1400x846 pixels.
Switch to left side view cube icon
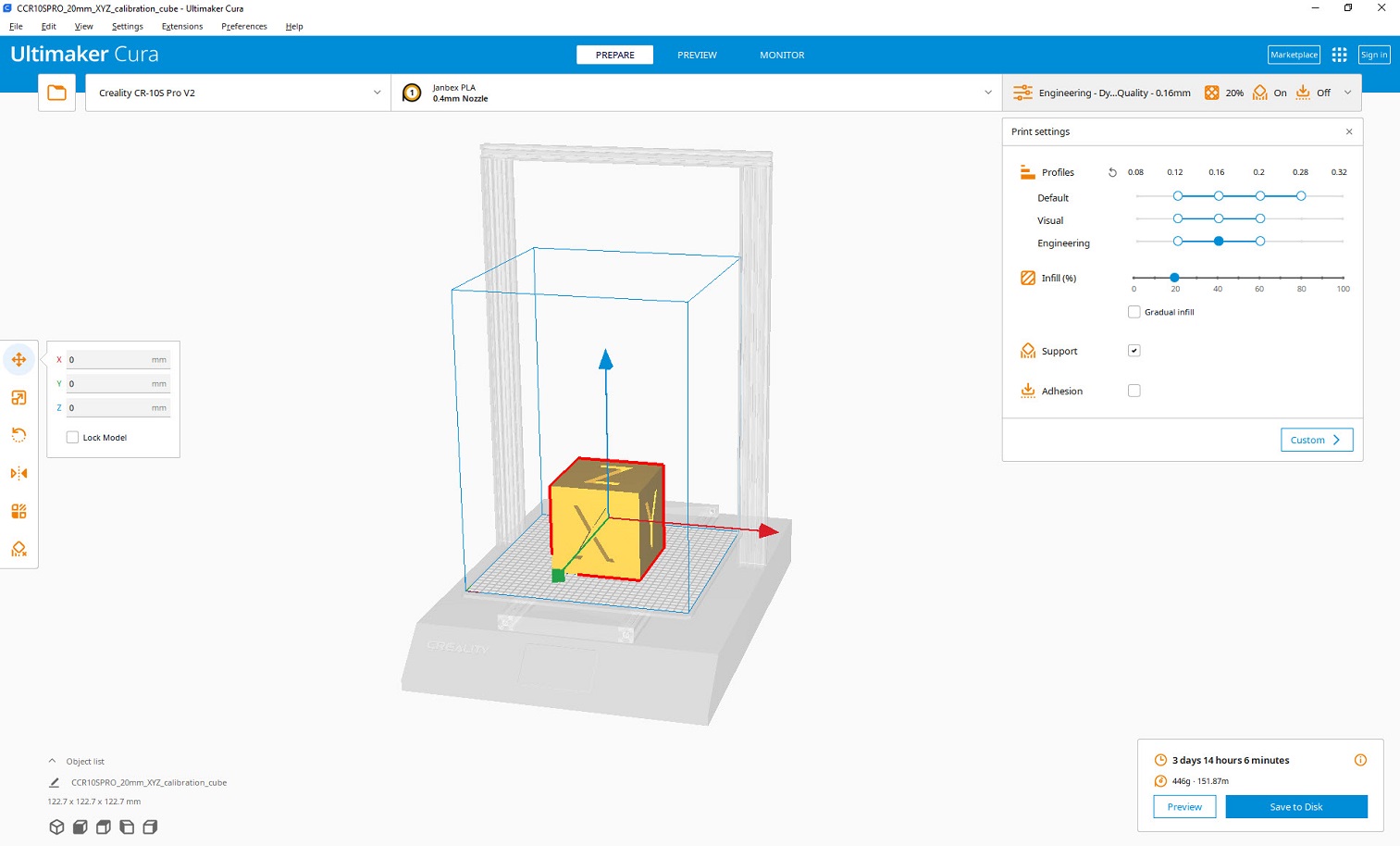[x=127, y=827]
